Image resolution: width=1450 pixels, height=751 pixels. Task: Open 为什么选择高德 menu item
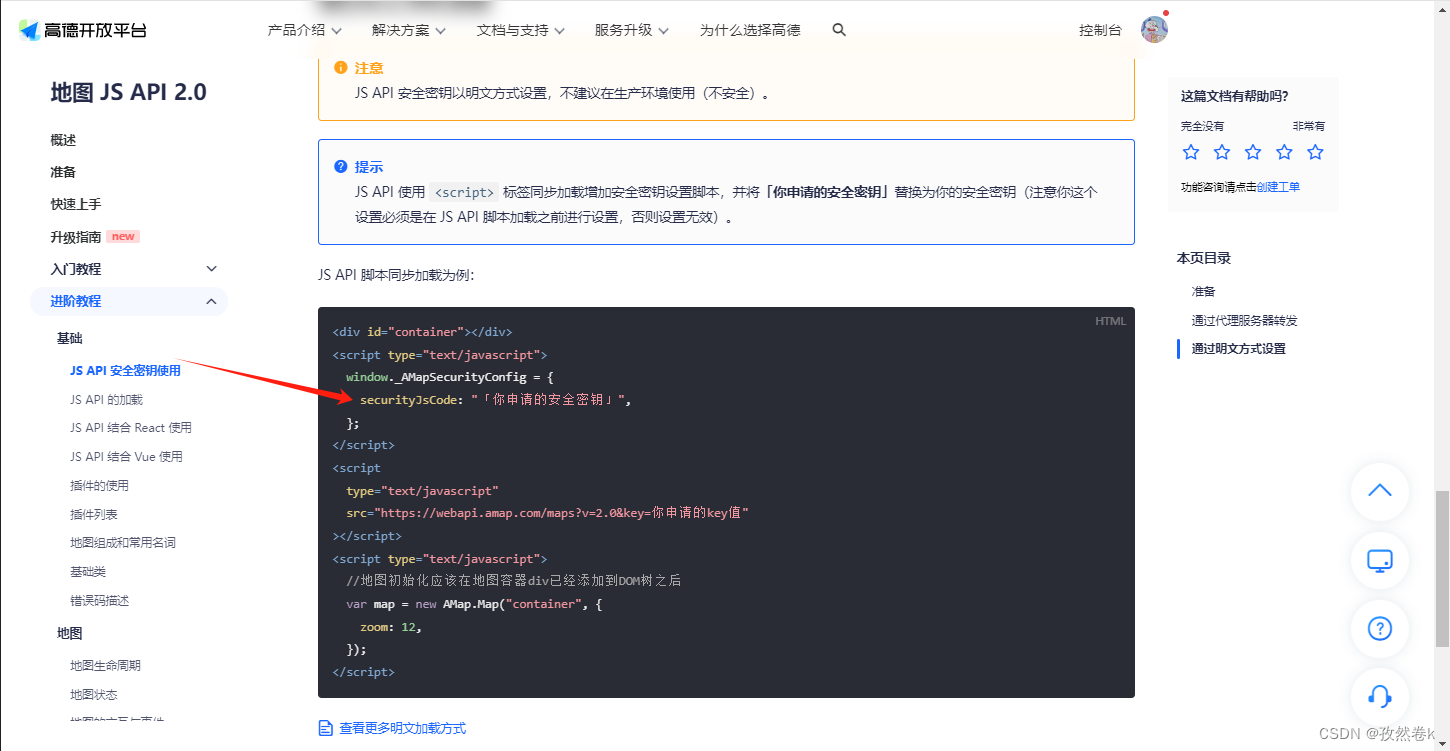point(750,30)
